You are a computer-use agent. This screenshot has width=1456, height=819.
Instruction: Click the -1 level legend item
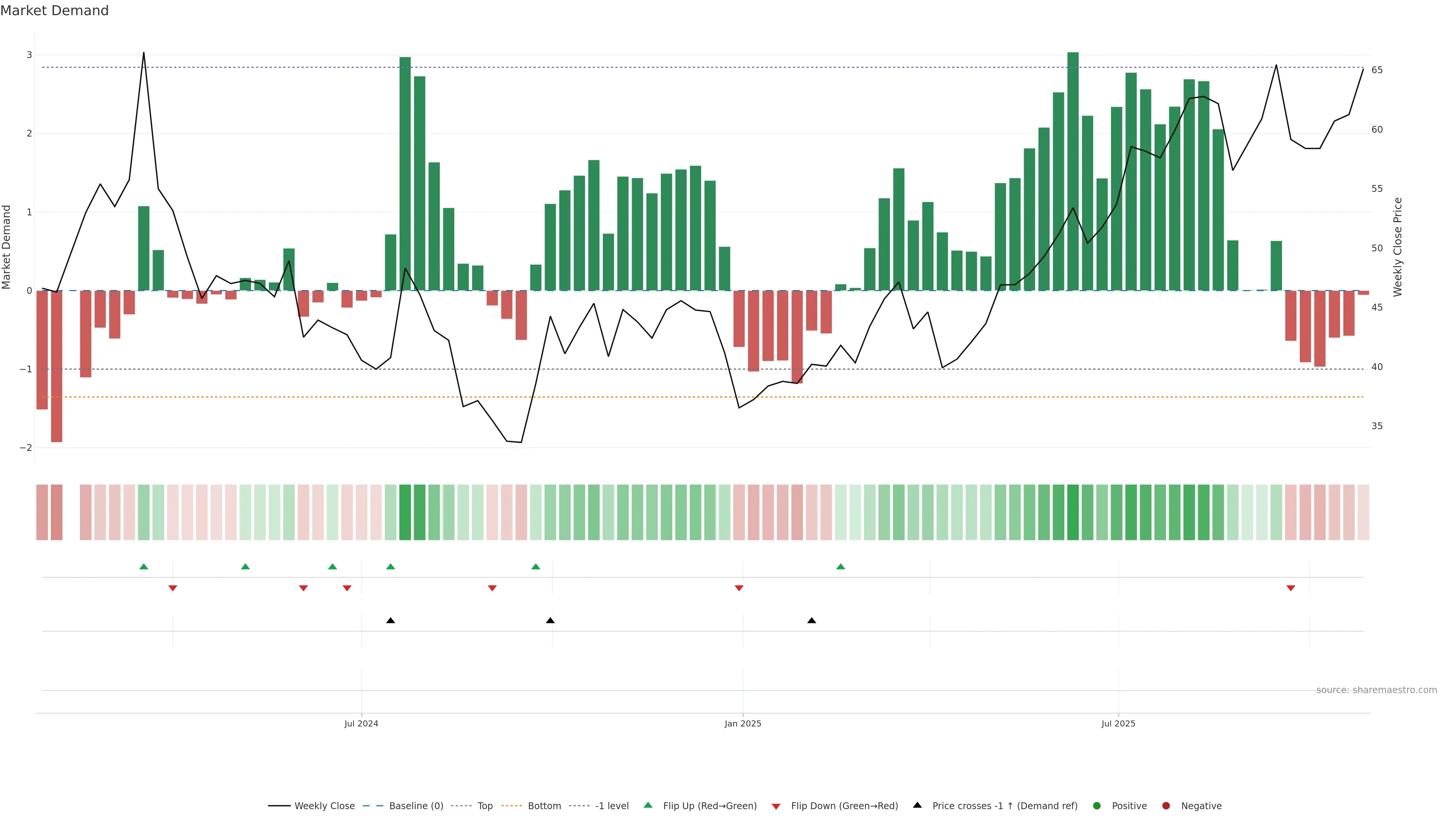pyautogui.click(x=612, y=806)
